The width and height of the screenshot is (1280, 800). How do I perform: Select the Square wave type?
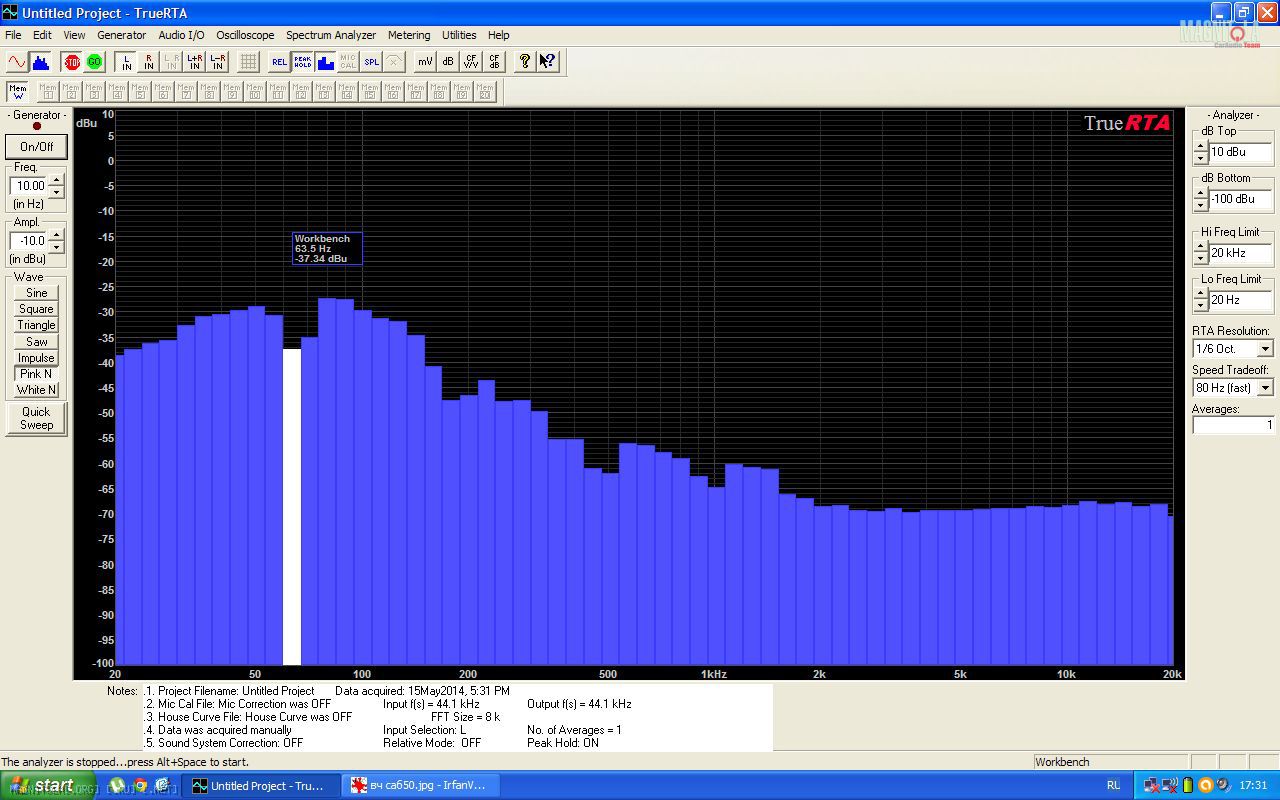tap(37, 309)
